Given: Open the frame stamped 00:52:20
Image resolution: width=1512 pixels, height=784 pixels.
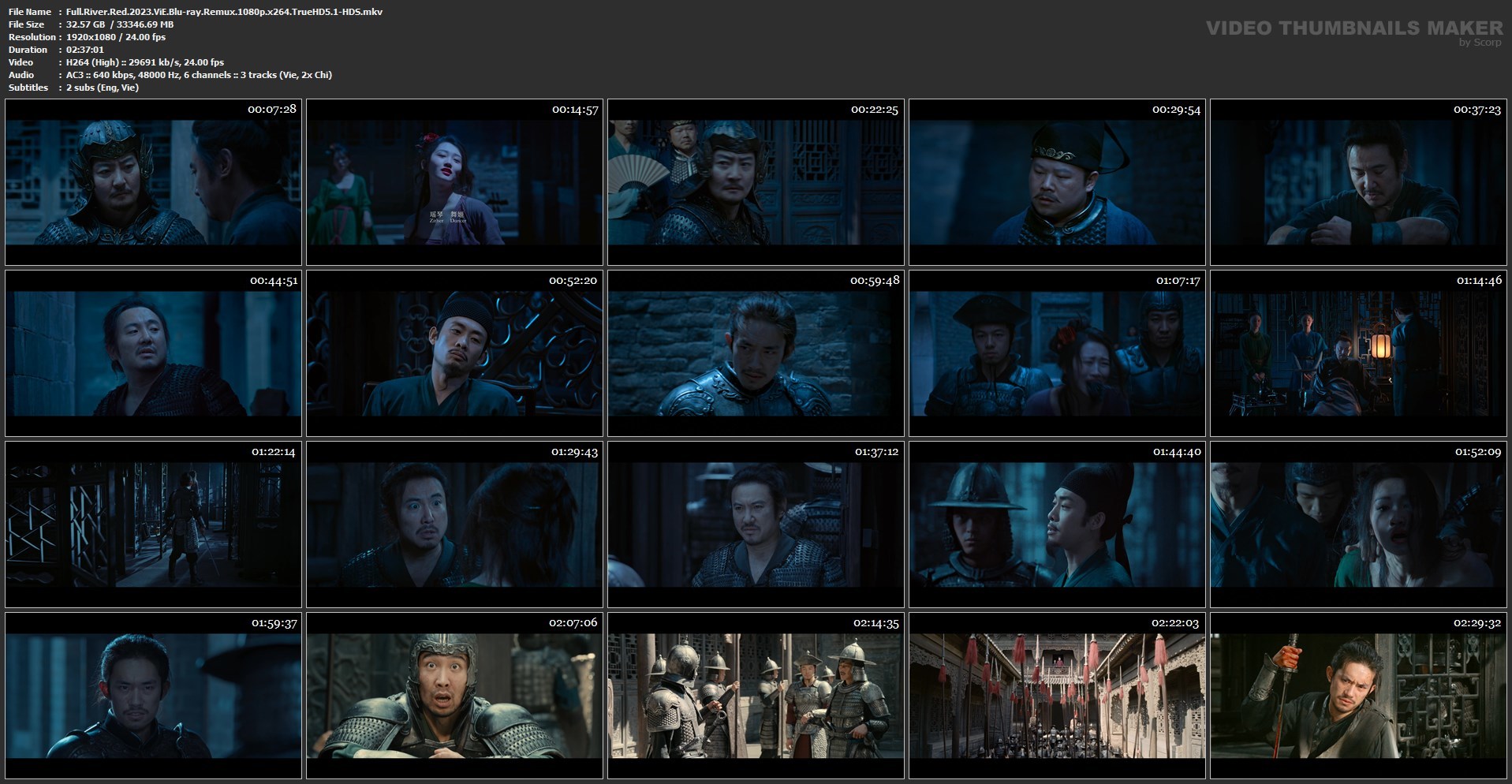Looking at the screenshot, I should [454, 353].
